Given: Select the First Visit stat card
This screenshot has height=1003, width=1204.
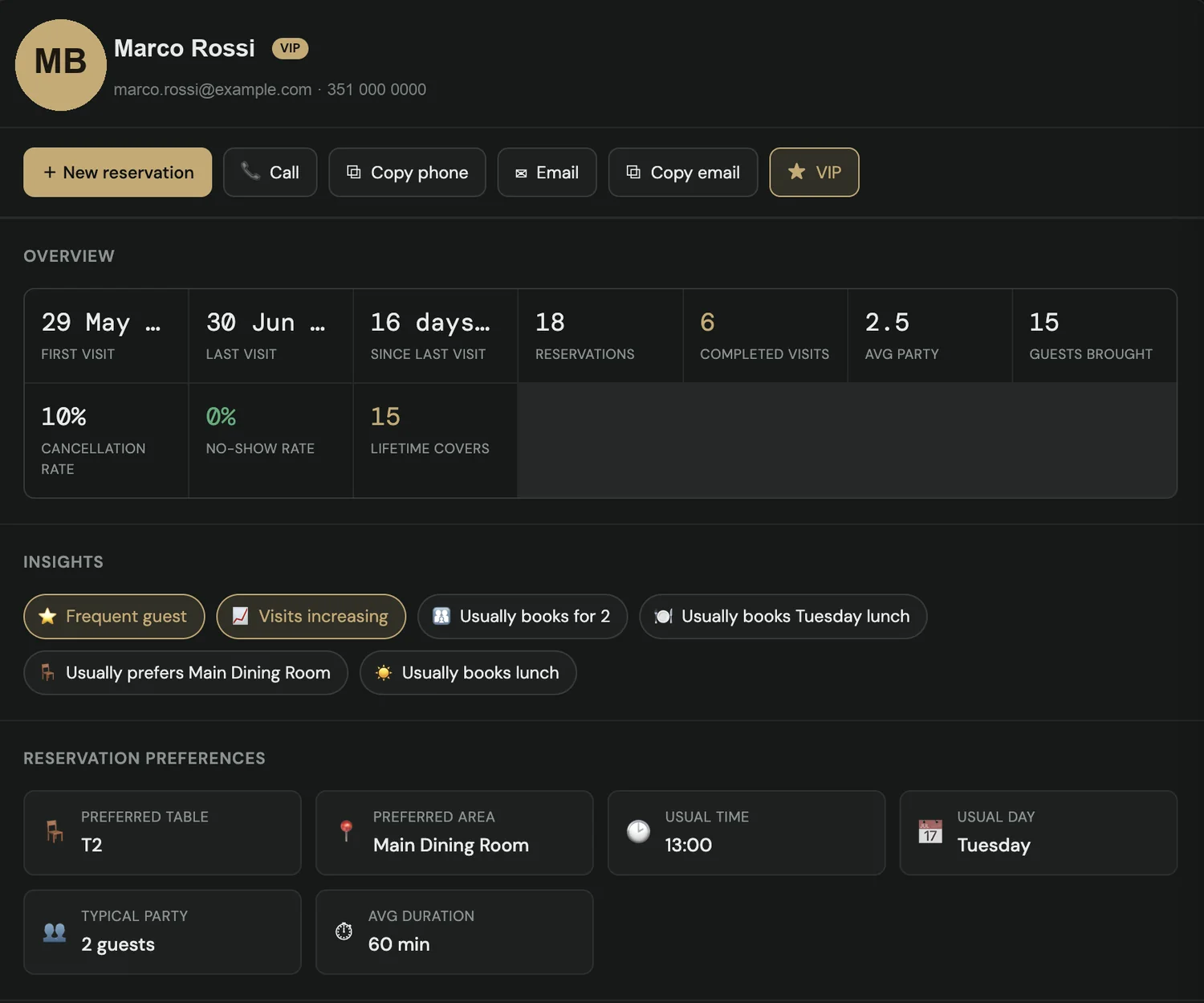Looking at the screenshot, I should point(107,336).
